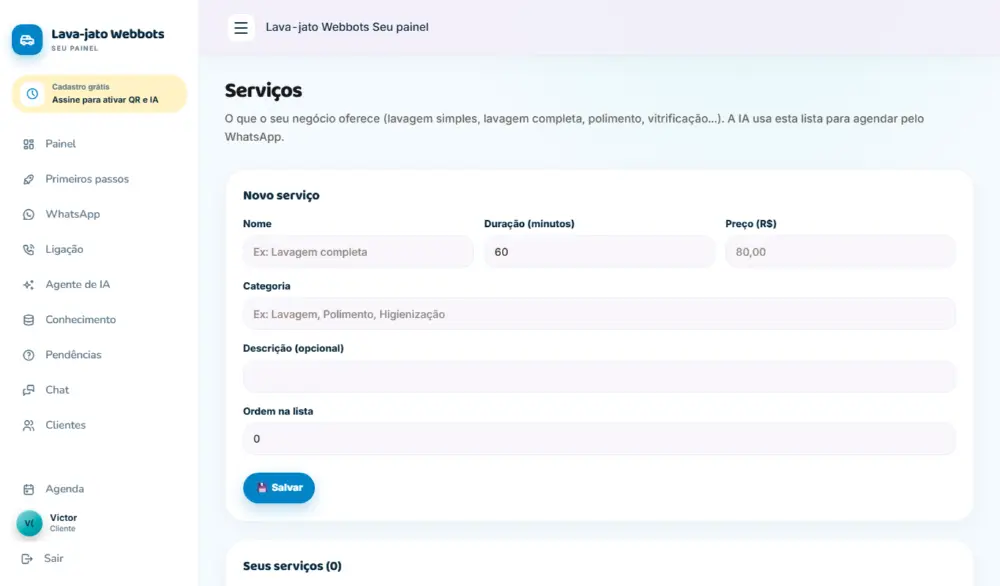1000x586 pixels.
Task: Click the SEU PAINEL subtitle in sidebar
Action: click(75, 48)
